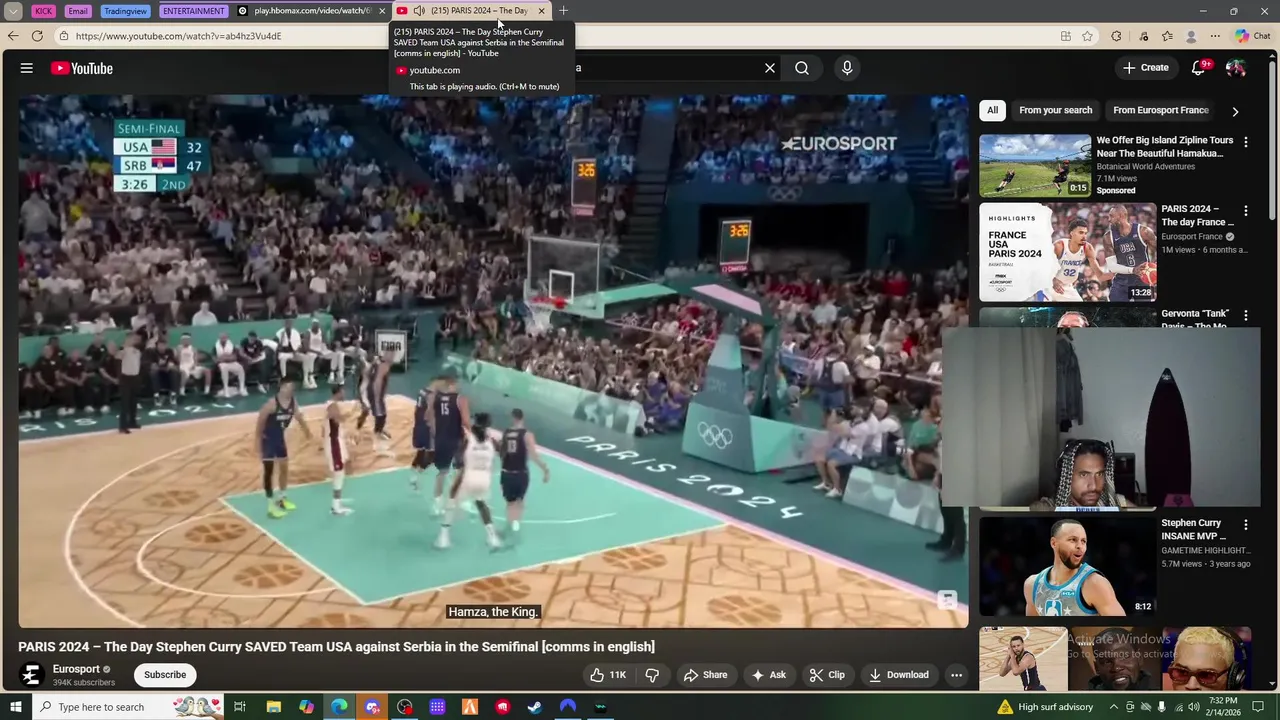This screenshot has height=720, width=1280.
Task: Clear the YouTube search box text
Action: 770,68
